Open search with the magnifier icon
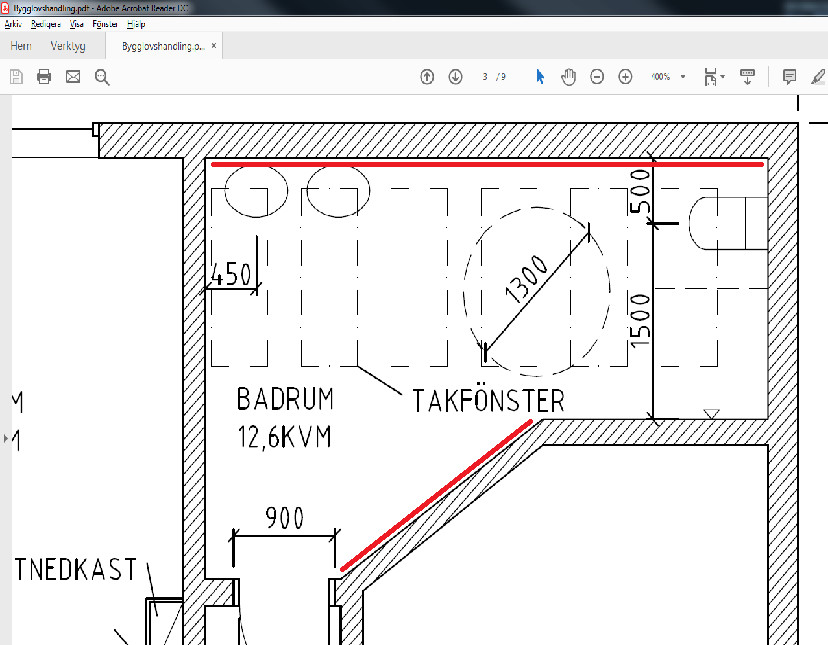Screen dimensions: 828x645 tap(102, 77)
